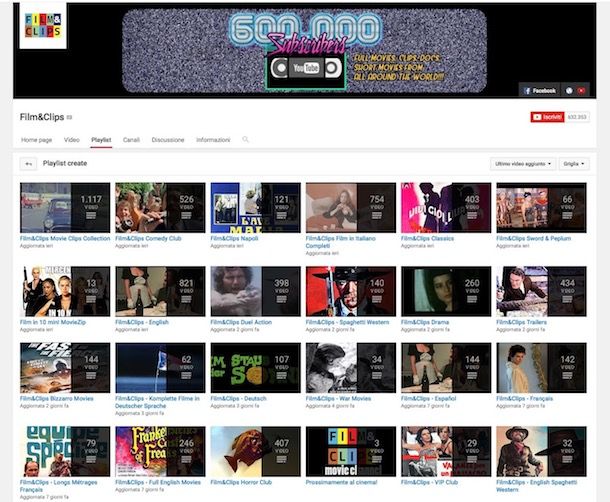Open the Discussione tab
610x502 pixels.
click(168, 140)
